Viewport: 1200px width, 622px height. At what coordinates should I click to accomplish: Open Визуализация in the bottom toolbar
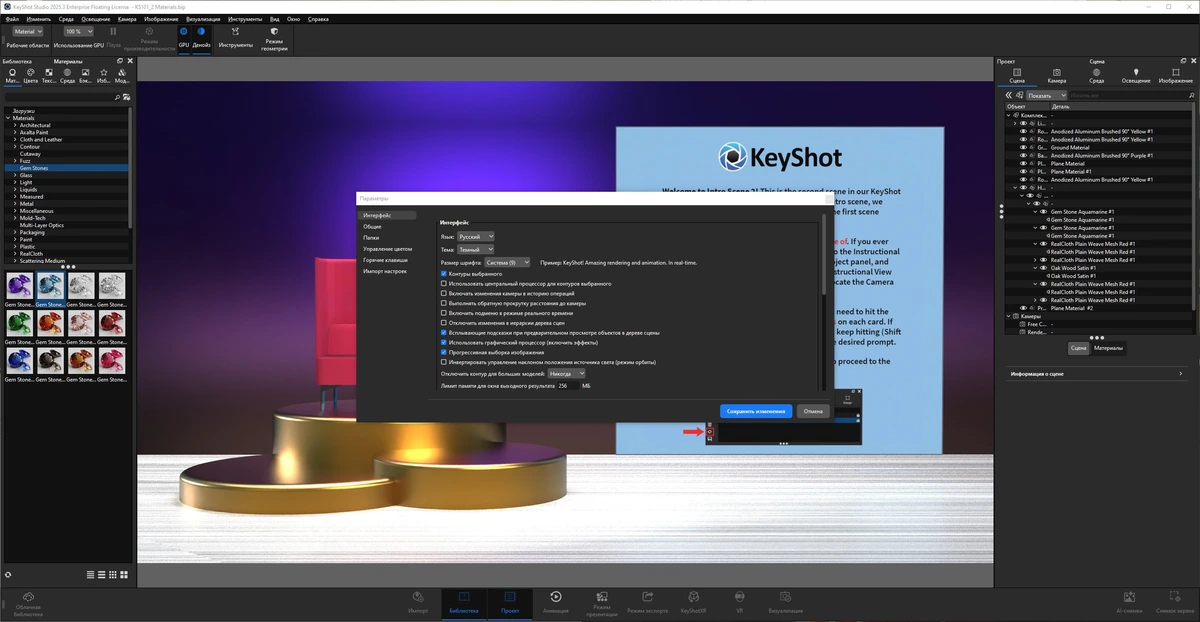[x=786, y=602]
